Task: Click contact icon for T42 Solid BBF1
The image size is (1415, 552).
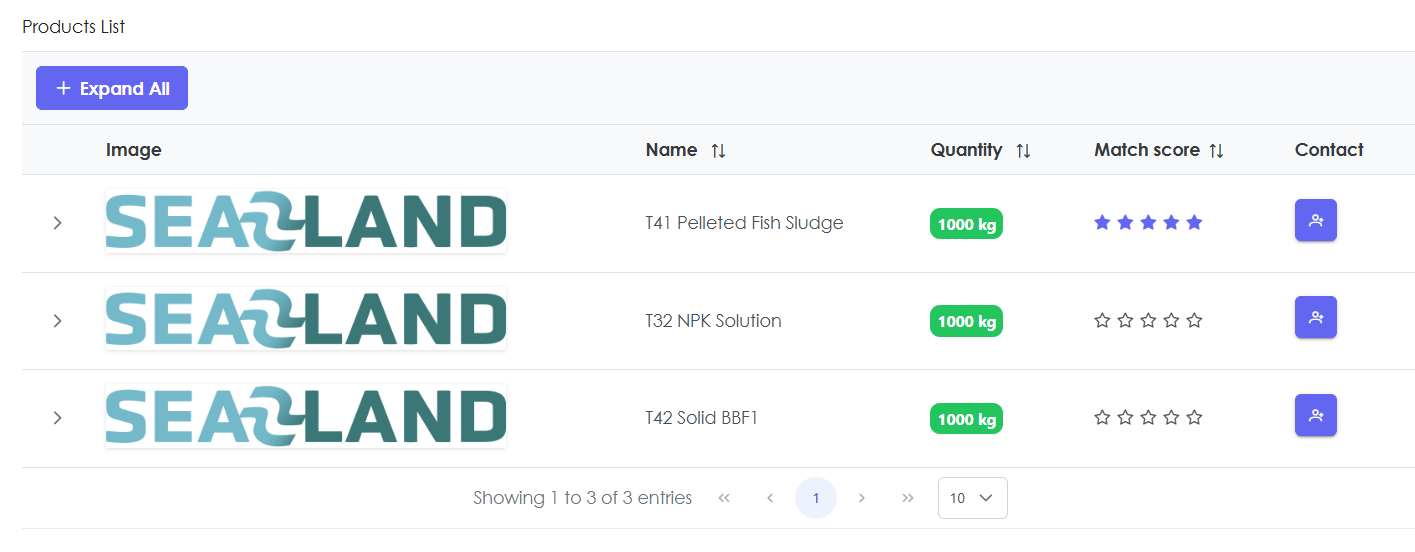Action: coord(1315,416)
